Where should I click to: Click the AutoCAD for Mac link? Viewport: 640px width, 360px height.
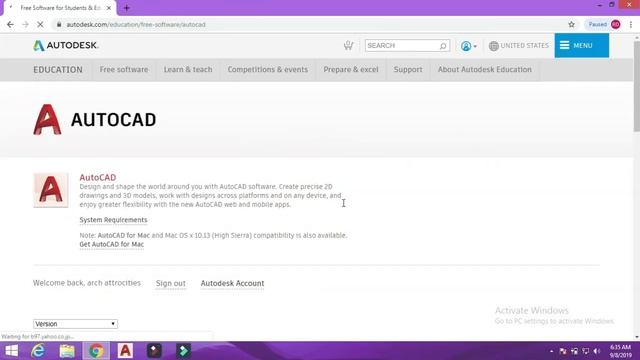[x=124, y=236]
